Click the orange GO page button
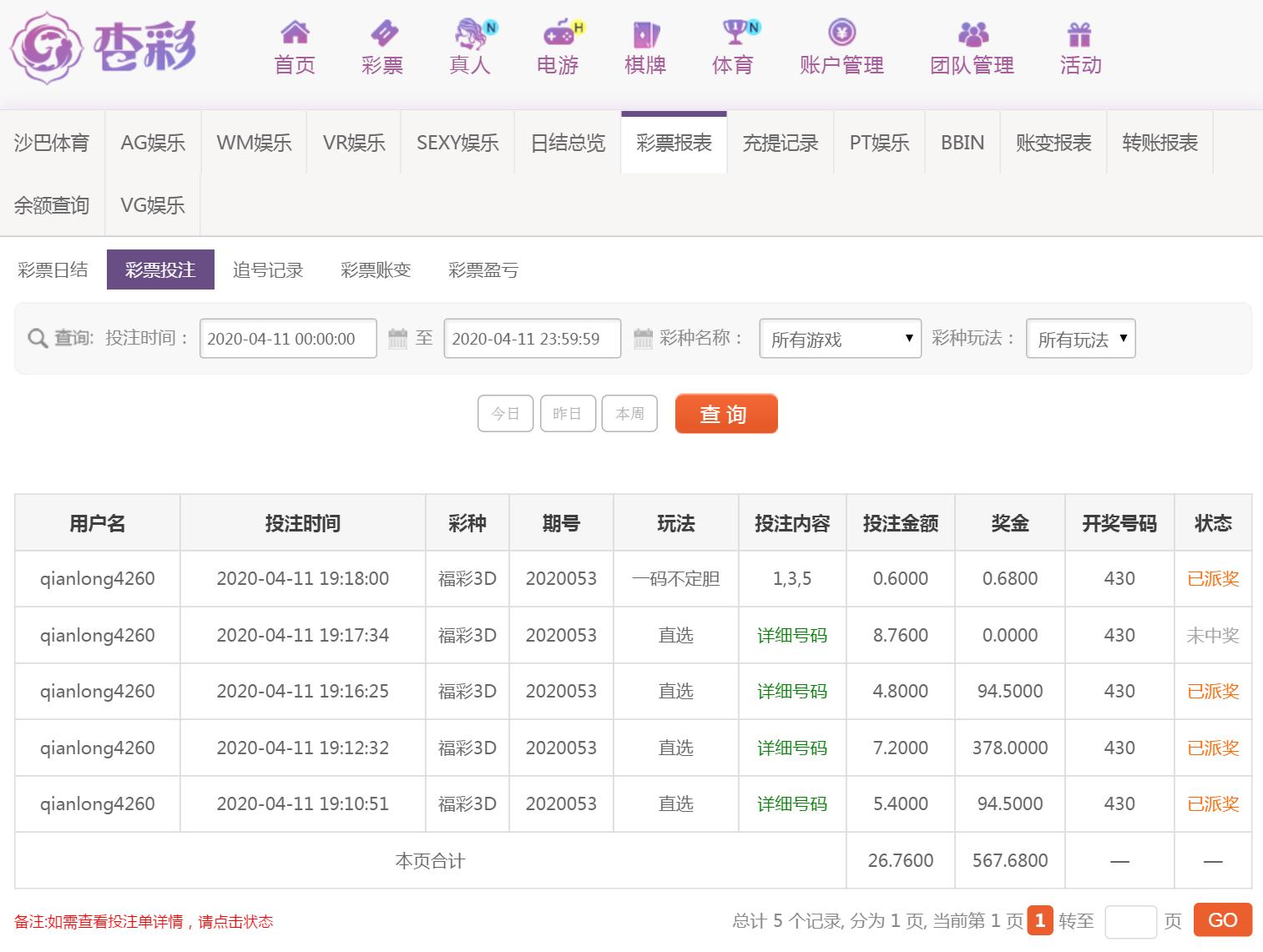This screenshot has height=952, width=1263. (1223, 920)
